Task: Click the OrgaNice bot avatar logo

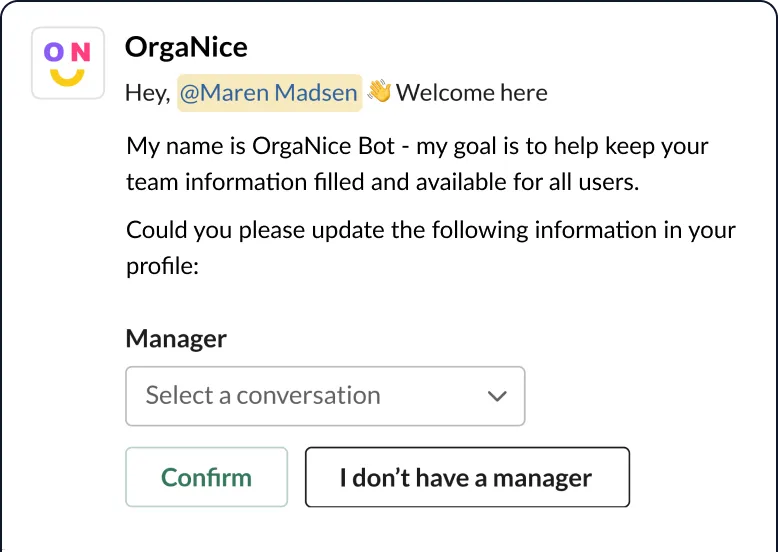Action: 68,63
